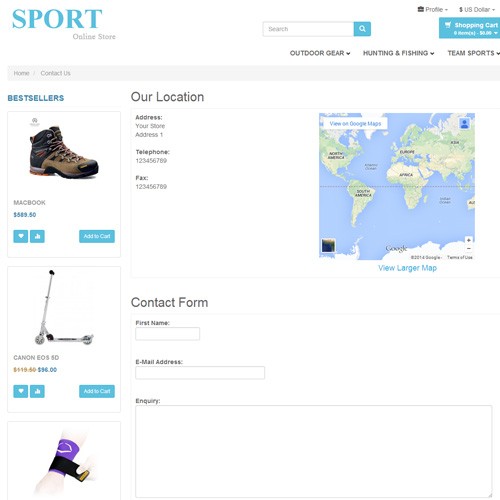This screenshot has width=500, height=500.
Task: Open View on Google Maps link
Action: [x=355, y=124]
